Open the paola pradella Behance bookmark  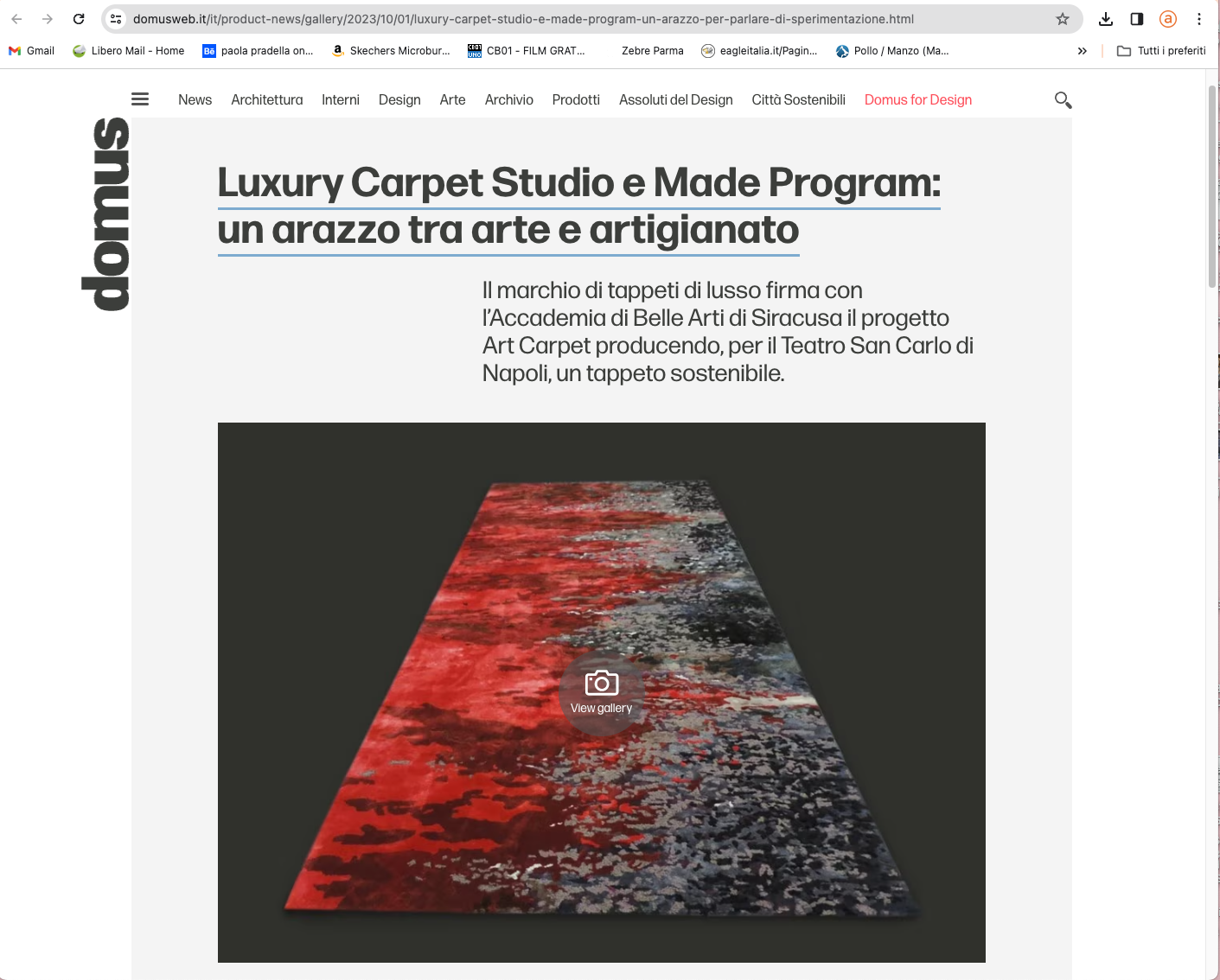click(258, 51)
